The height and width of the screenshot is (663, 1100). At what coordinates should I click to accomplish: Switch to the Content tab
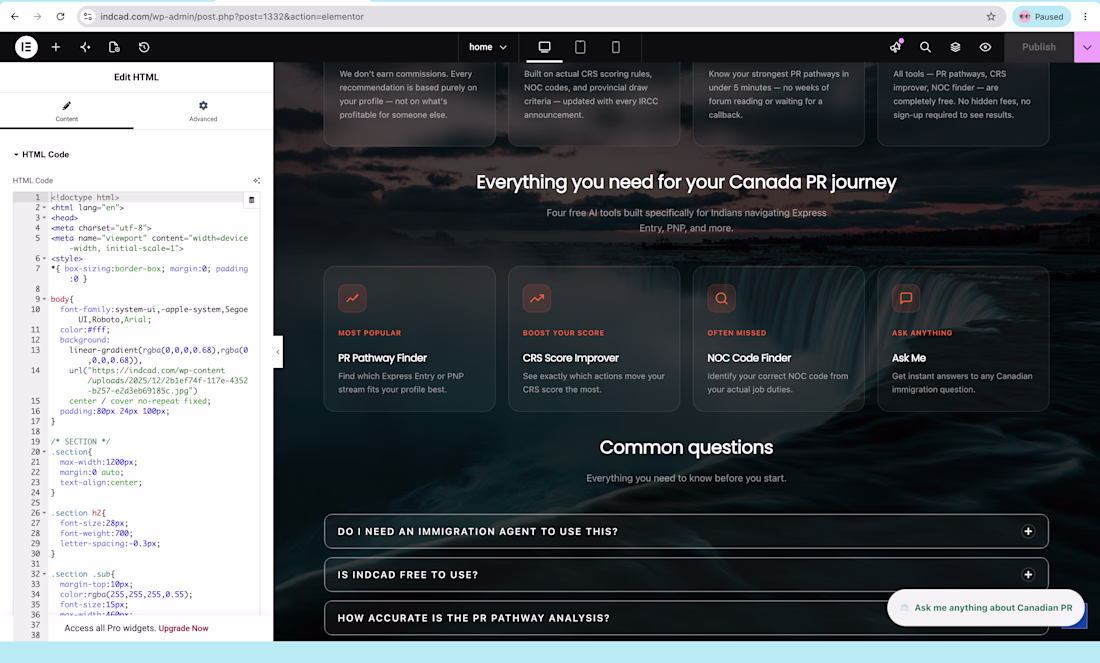67,110
